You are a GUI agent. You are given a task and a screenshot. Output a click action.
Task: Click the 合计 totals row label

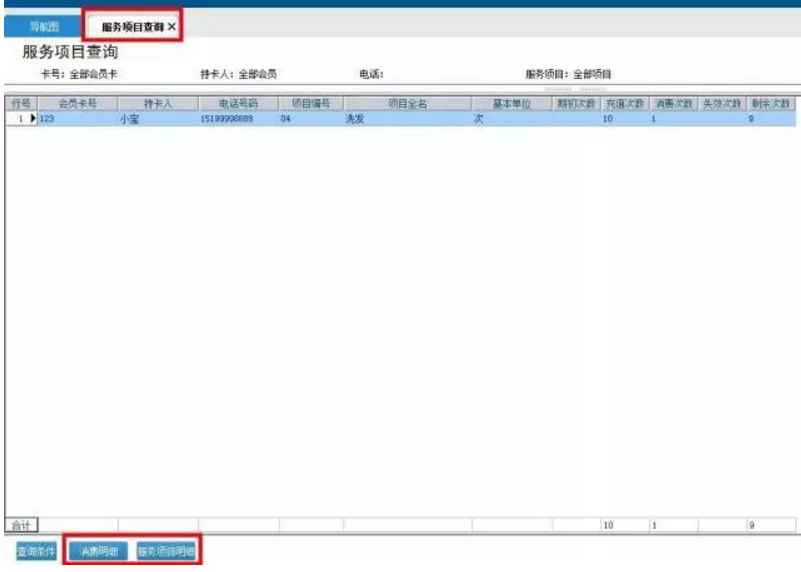21,525
